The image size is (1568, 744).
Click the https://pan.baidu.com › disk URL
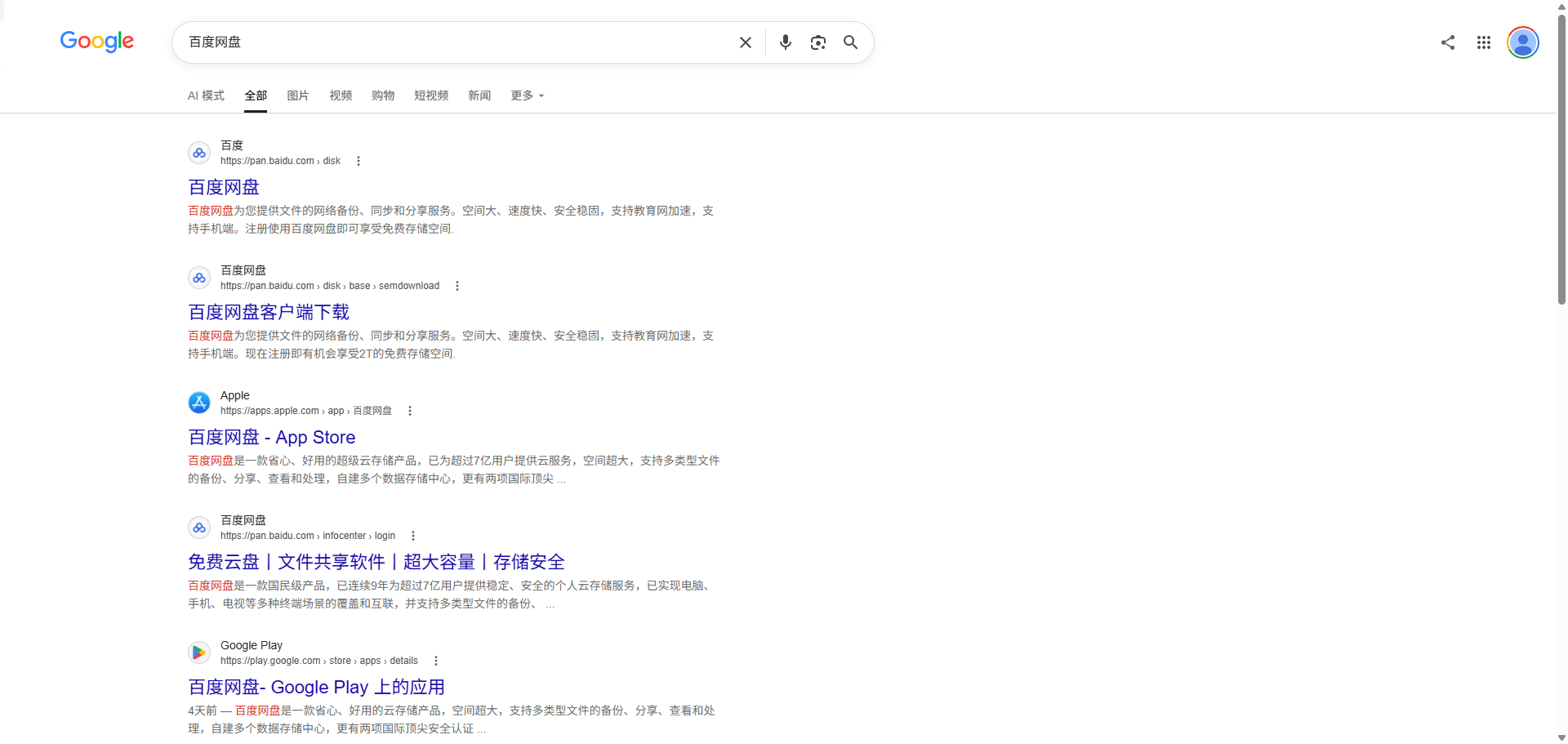coord(280,161)
